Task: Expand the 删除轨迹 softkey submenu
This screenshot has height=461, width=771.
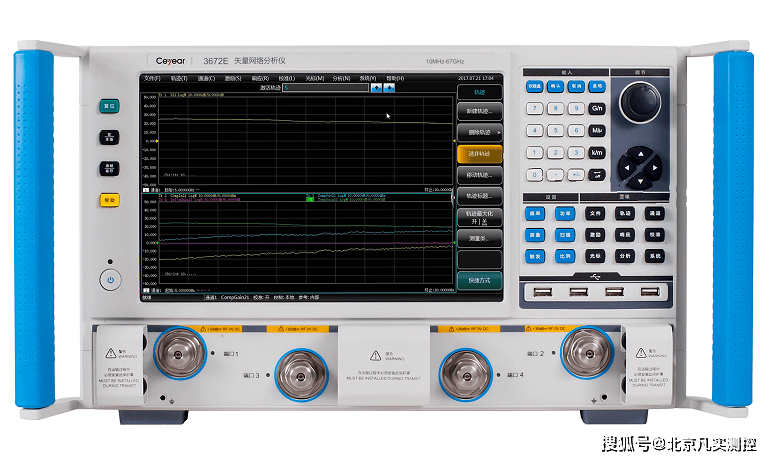Action: tap(479, 132)
